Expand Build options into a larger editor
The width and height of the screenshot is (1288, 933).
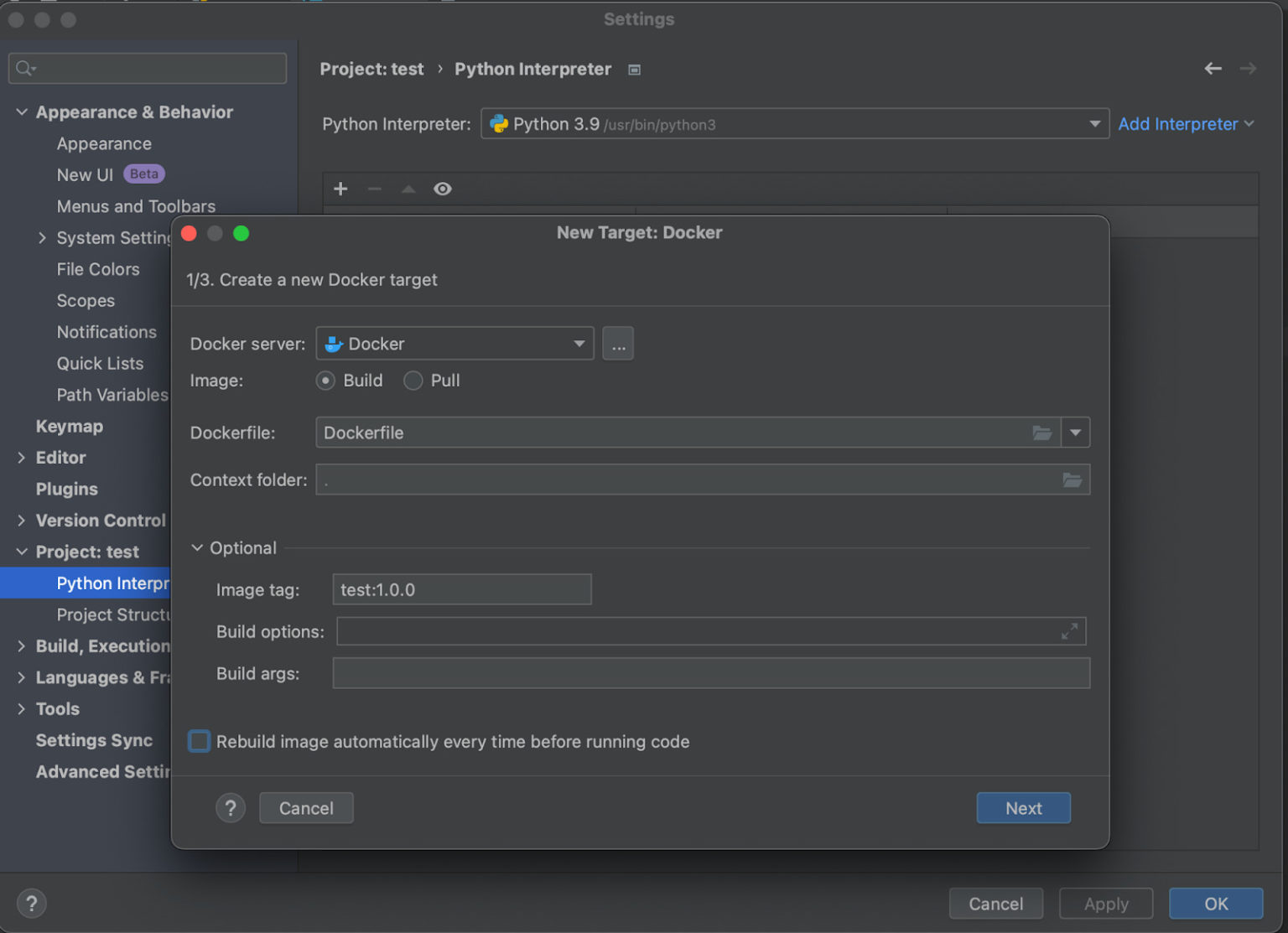1070,631
